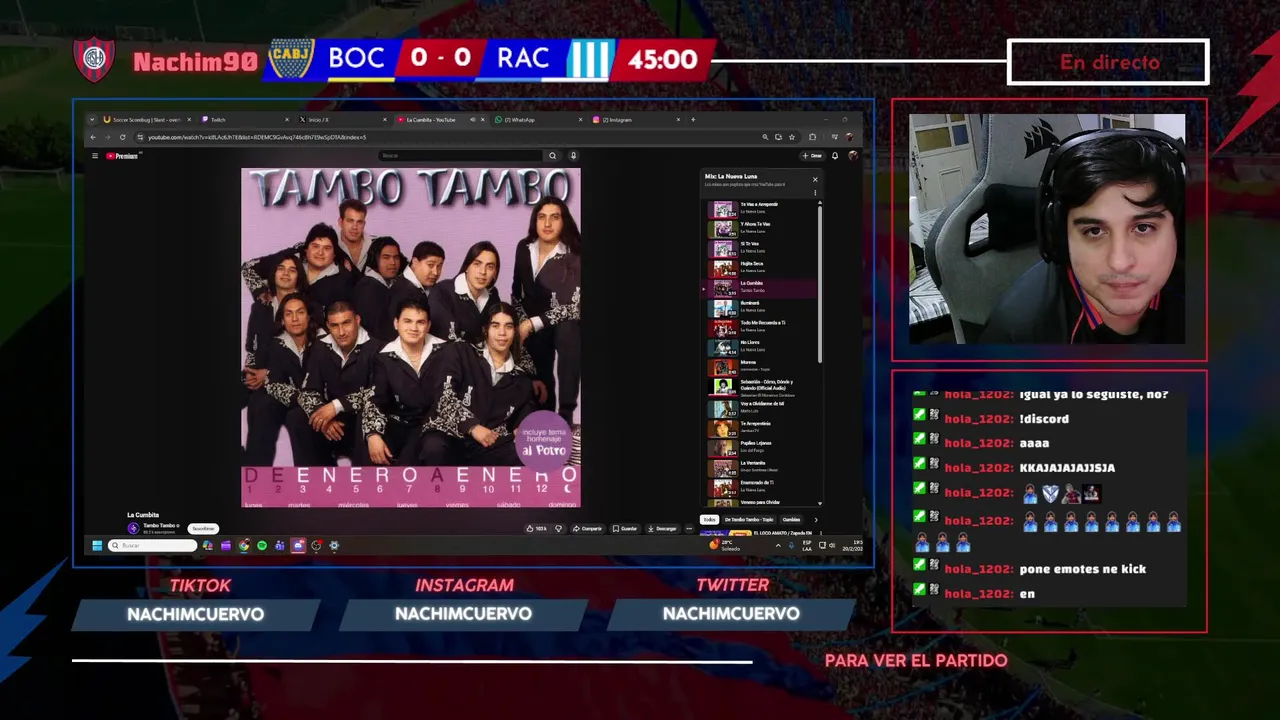Select the Cumbias filter chip
Image resolution: width=1280 pixels, height=720 pixels.
791,519
